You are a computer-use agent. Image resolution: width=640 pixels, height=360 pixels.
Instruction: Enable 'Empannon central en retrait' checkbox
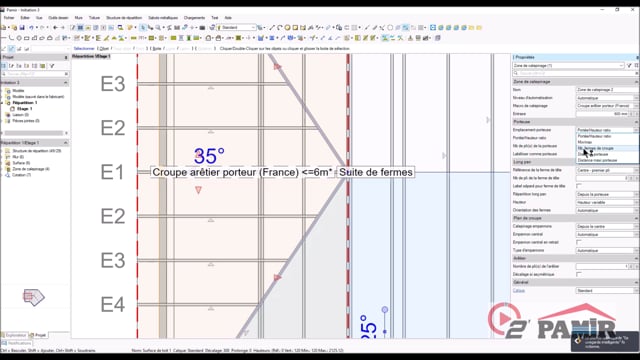pyautogui.click(x=579, y=242)
